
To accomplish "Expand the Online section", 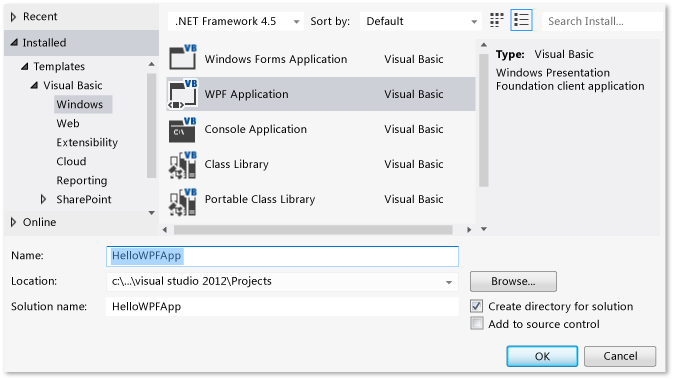I will click(x=13, y=222).
